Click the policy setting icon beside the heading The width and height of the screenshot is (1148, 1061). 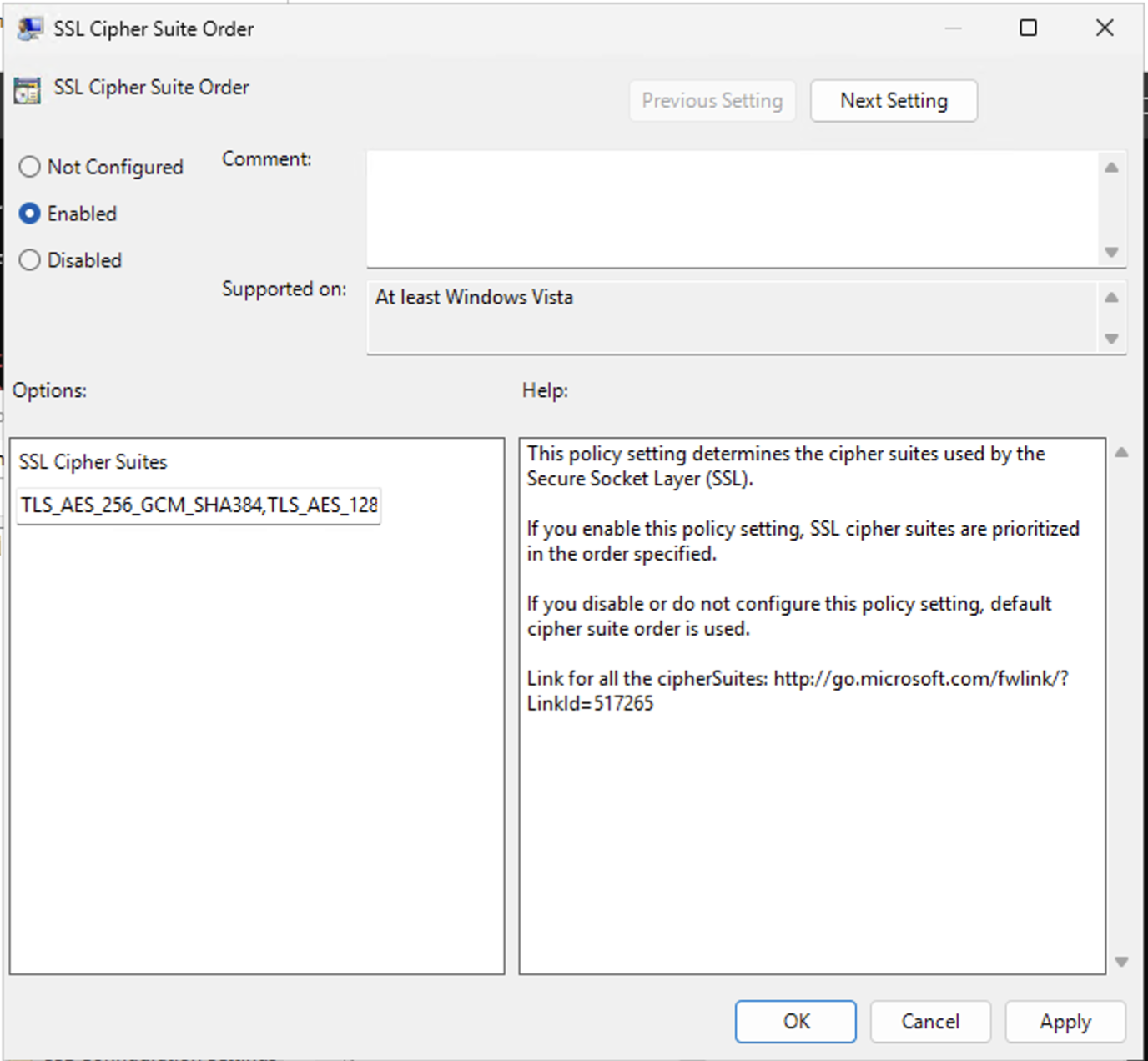(x=27, y=90)
